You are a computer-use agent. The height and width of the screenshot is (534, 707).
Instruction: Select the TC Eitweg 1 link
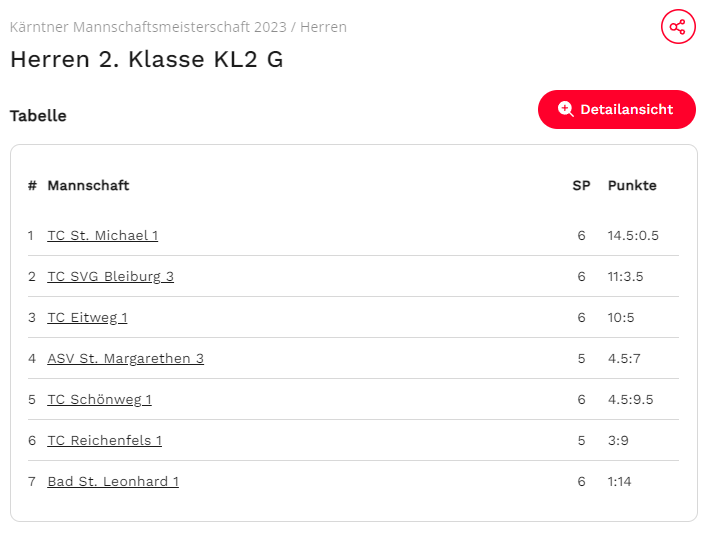[87, 318]
